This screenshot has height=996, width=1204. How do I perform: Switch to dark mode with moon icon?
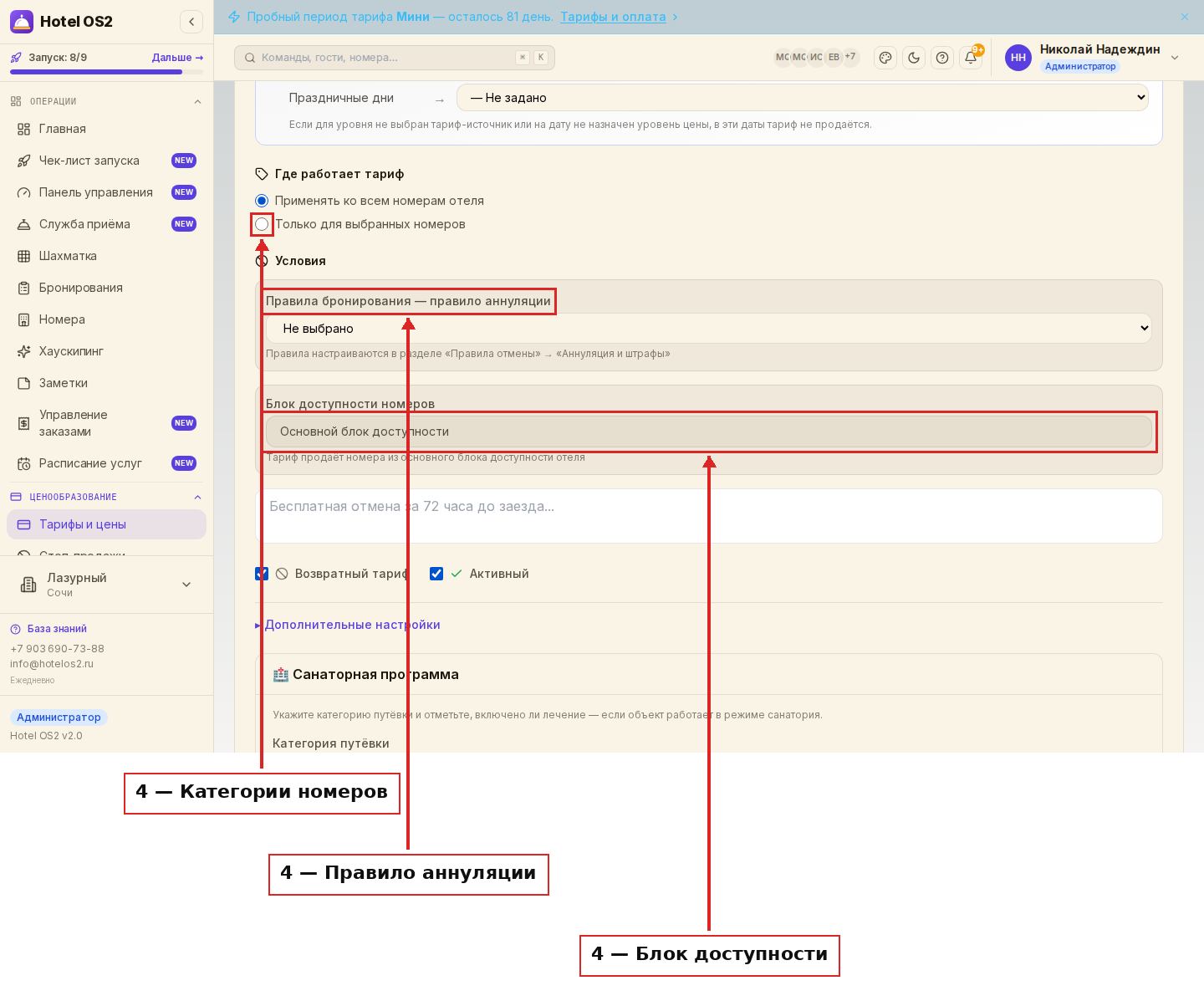tap(914, 58)
